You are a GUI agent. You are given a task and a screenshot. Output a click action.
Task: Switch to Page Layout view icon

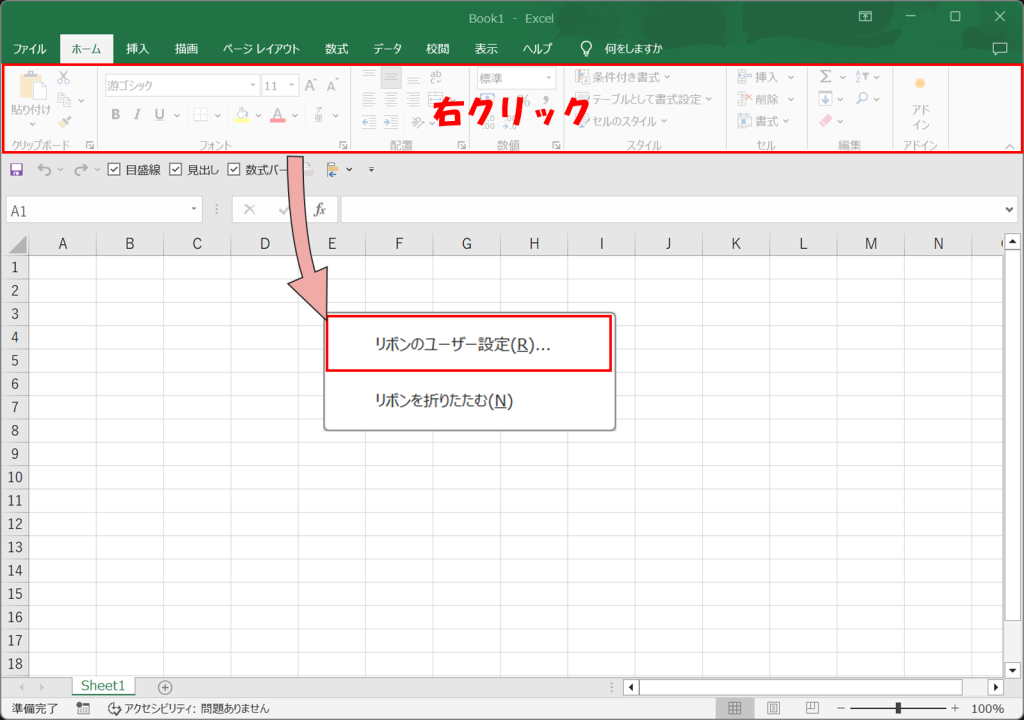(x=770, y=708)
